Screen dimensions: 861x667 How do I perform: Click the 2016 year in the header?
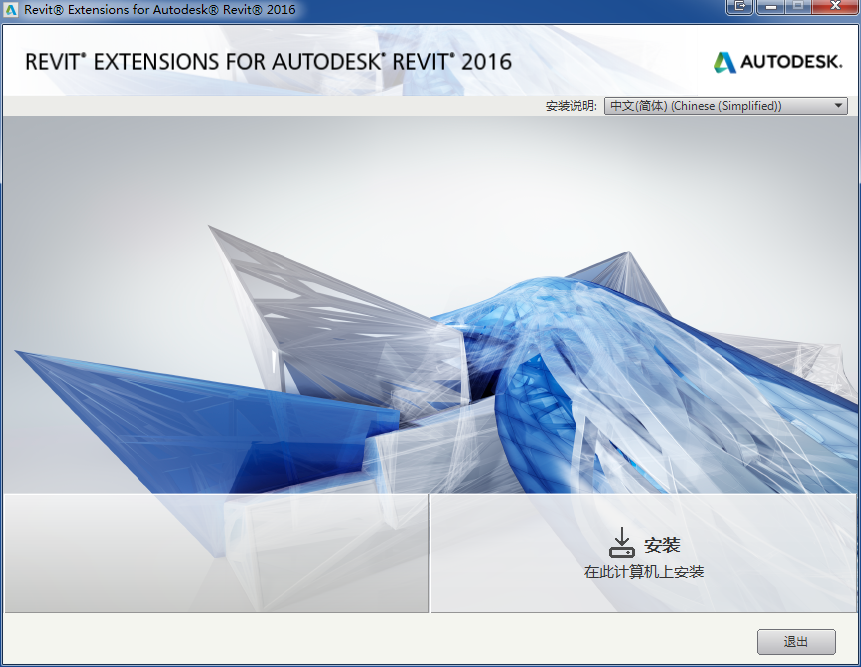(486, 62)
